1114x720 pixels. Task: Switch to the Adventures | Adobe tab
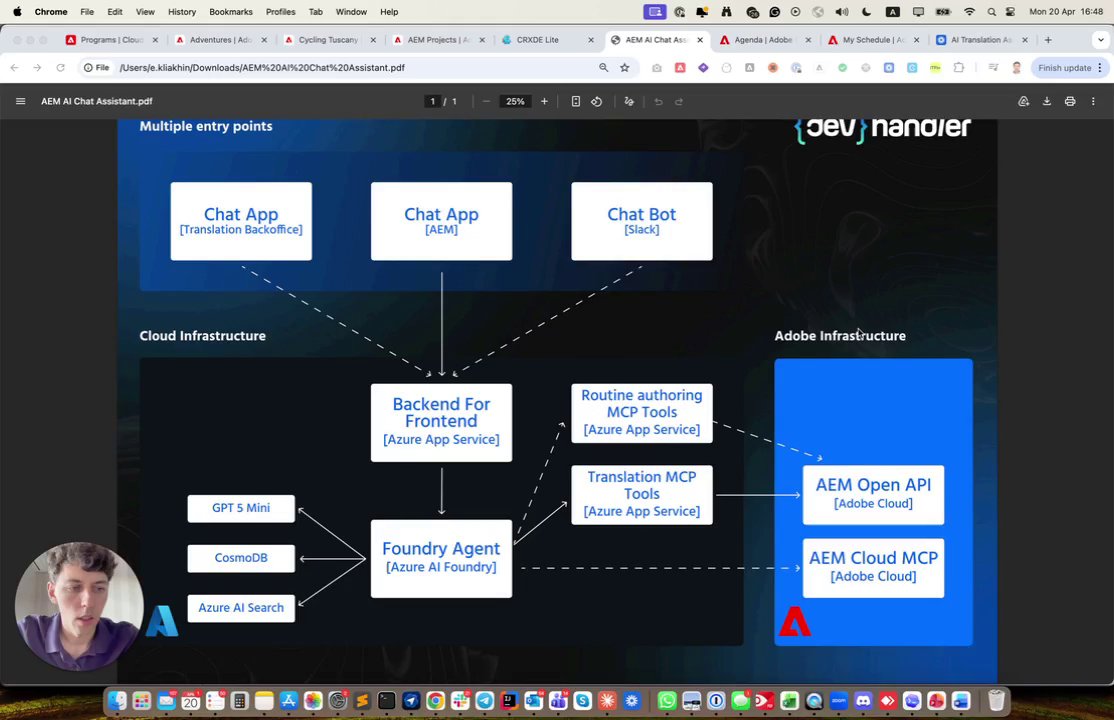(220, 40)
